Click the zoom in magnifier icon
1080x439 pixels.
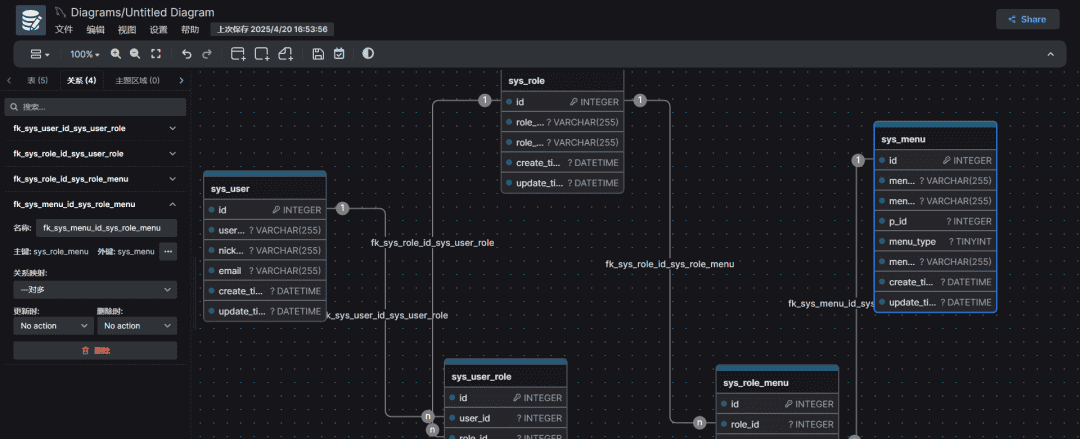point(116,54)
